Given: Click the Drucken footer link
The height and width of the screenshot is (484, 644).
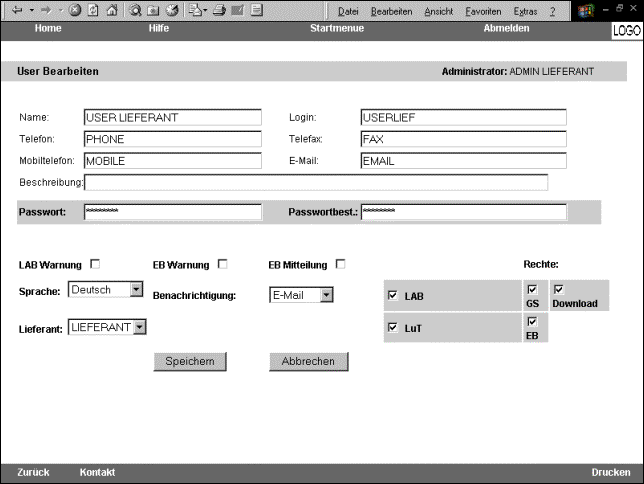Looking at the screenshot, I should pyautogui.click(x=611, y=472).
